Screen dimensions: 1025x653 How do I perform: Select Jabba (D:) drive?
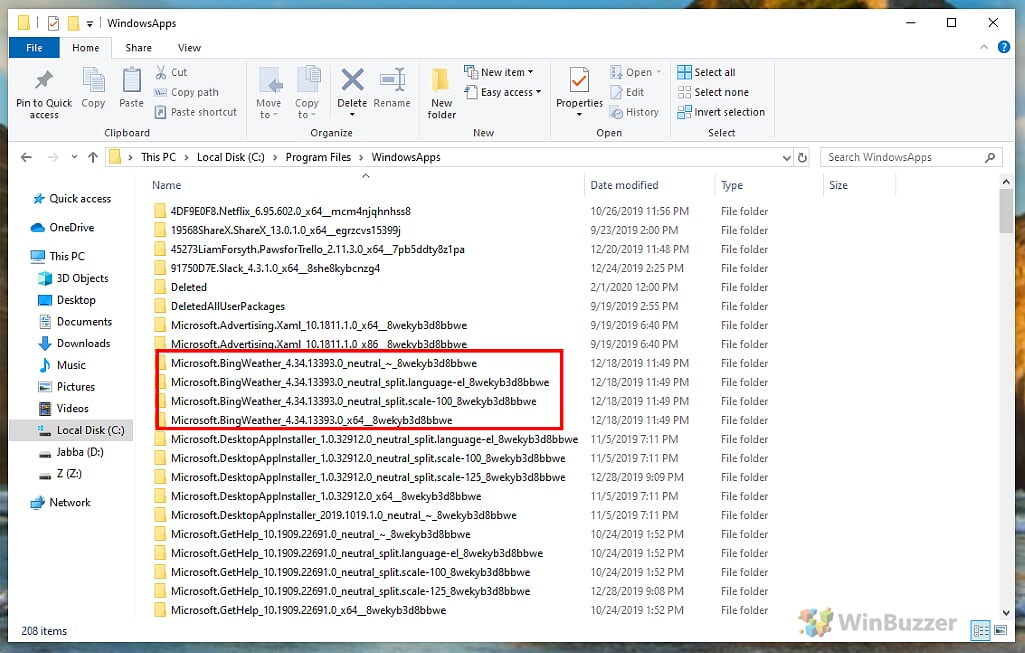tap(71, 452)
